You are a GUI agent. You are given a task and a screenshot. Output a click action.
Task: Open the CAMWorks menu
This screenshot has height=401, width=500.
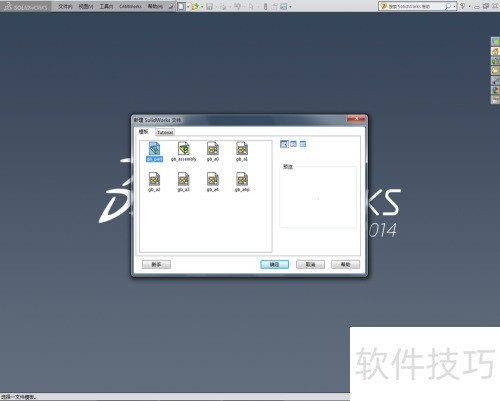[130, 6]
